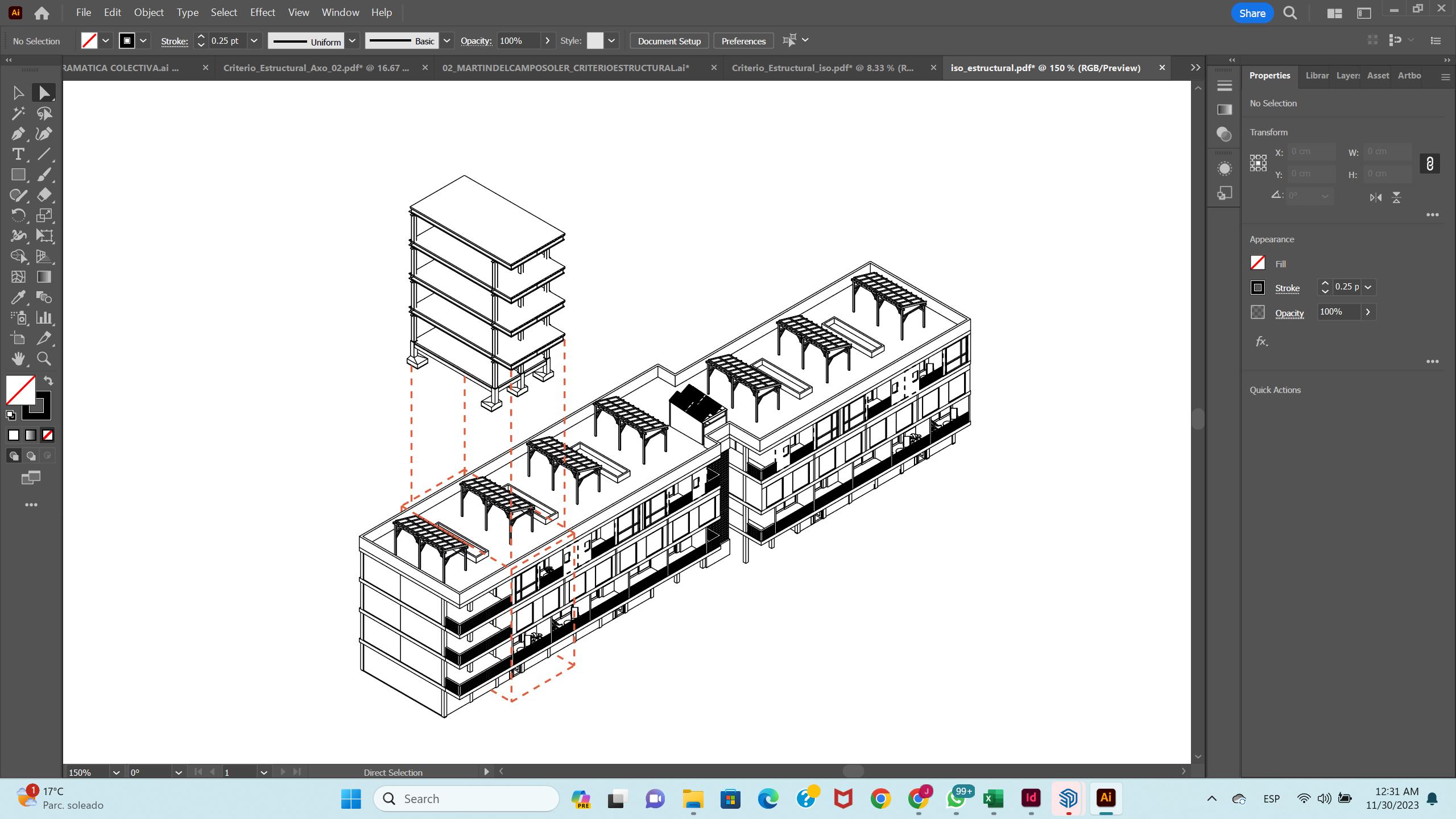This screenshot has height=819, width=1456.
Task: Click the Fill swatch in Appearance panel
Action: [1258, 263]
